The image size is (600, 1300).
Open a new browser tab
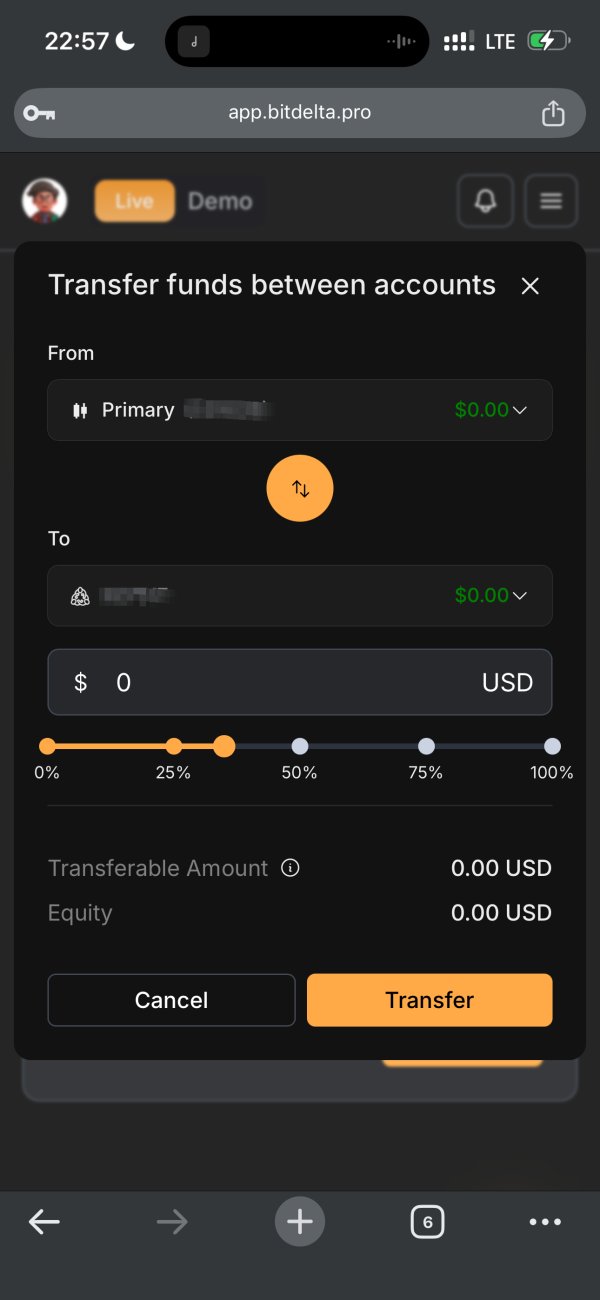point(300,1221)
